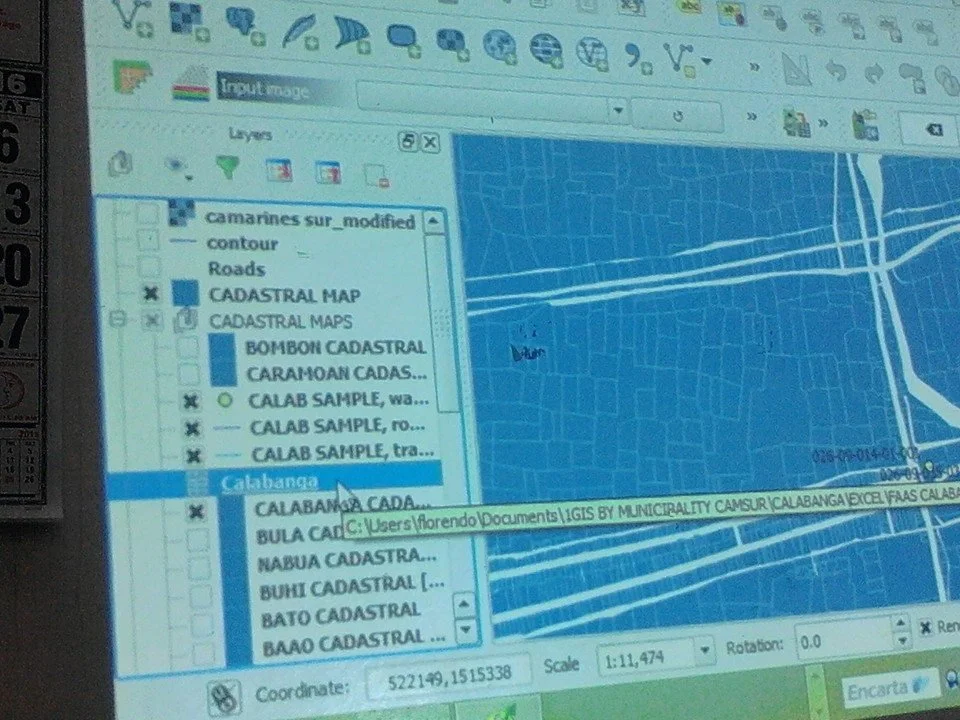Click the blue CADASTRAL MAP color swatch
The height and width of the screenshot is (720, 960).
click(x=185, y=293)
